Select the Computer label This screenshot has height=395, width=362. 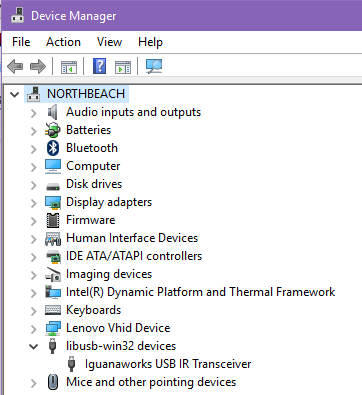click(x=93, y=166)
